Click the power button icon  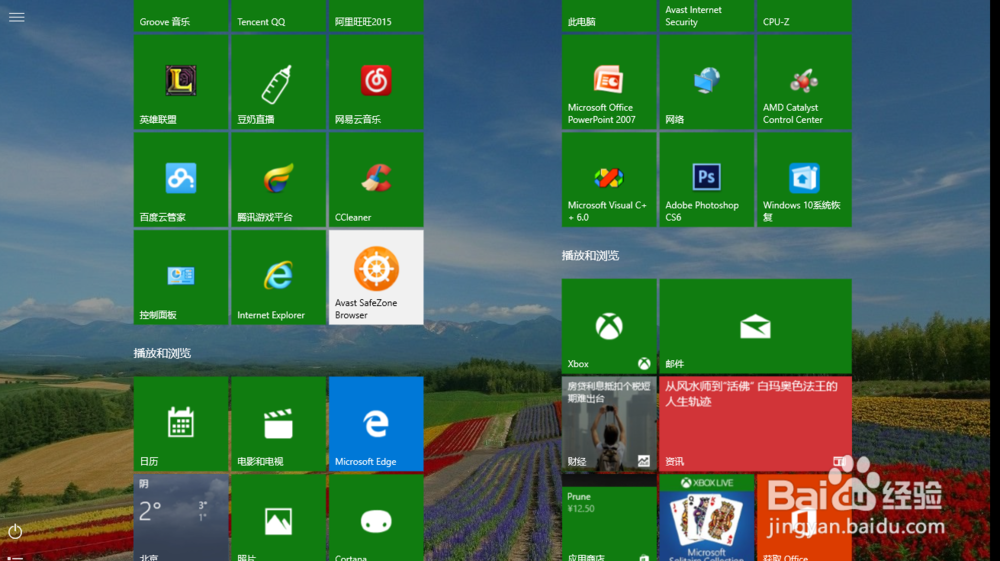[15, 531]
